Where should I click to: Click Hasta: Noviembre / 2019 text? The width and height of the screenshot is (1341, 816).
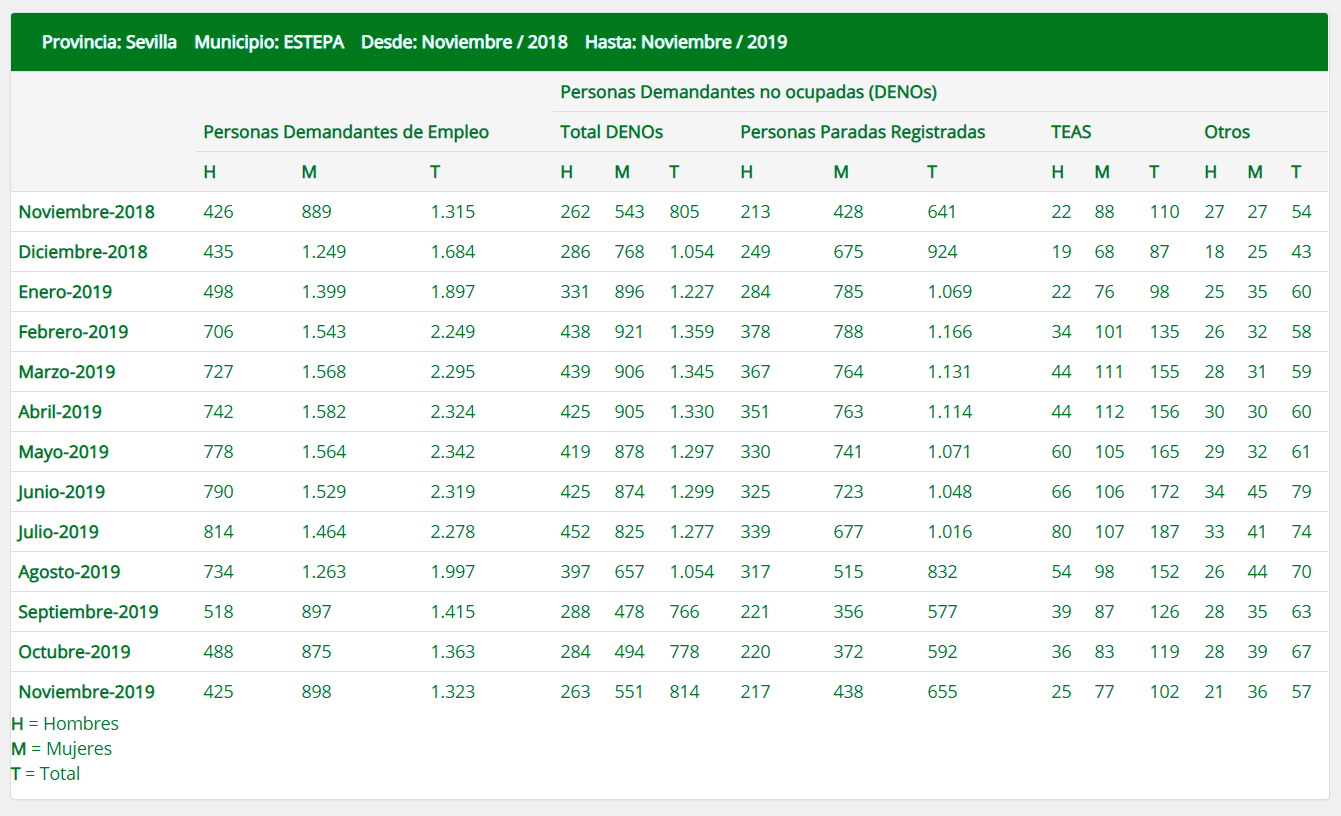[x=686, y=42]
